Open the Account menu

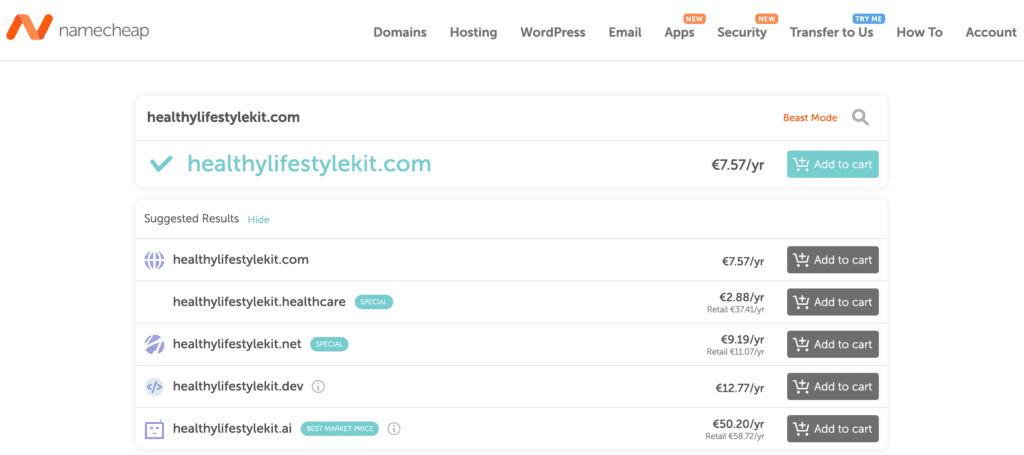[x=991, y=32]
